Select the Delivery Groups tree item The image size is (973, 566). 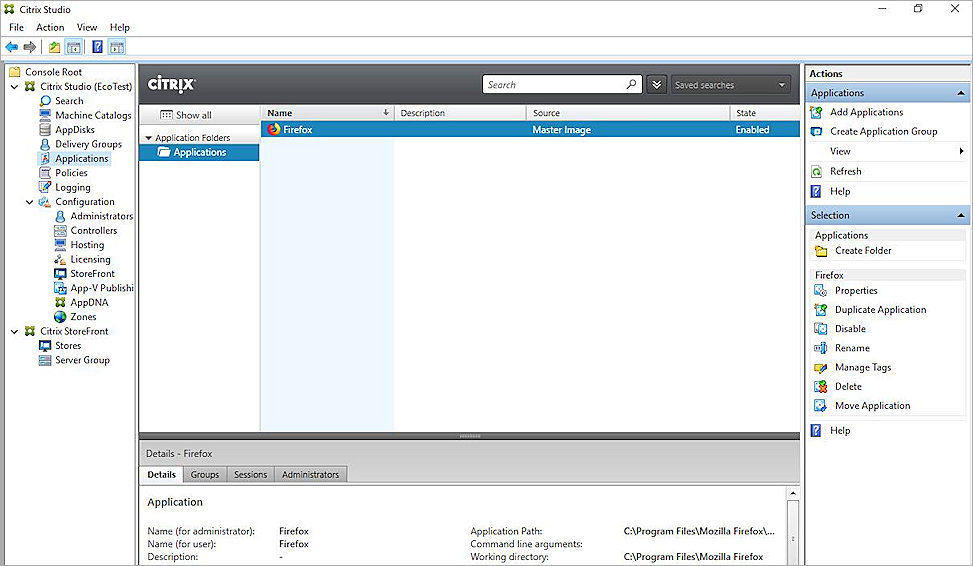coord(88,144)
